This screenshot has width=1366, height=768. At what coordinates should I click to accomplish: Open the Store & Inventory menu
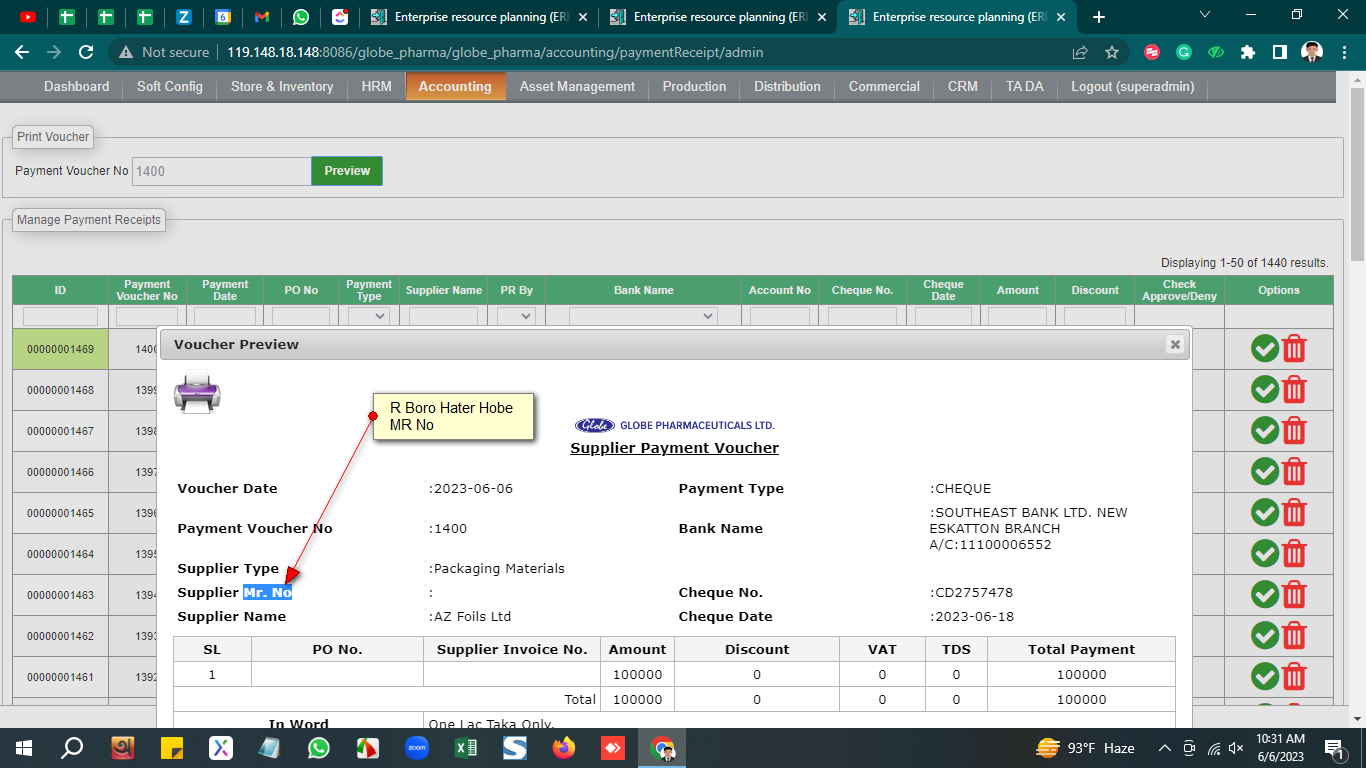click(x=282, y=87)
